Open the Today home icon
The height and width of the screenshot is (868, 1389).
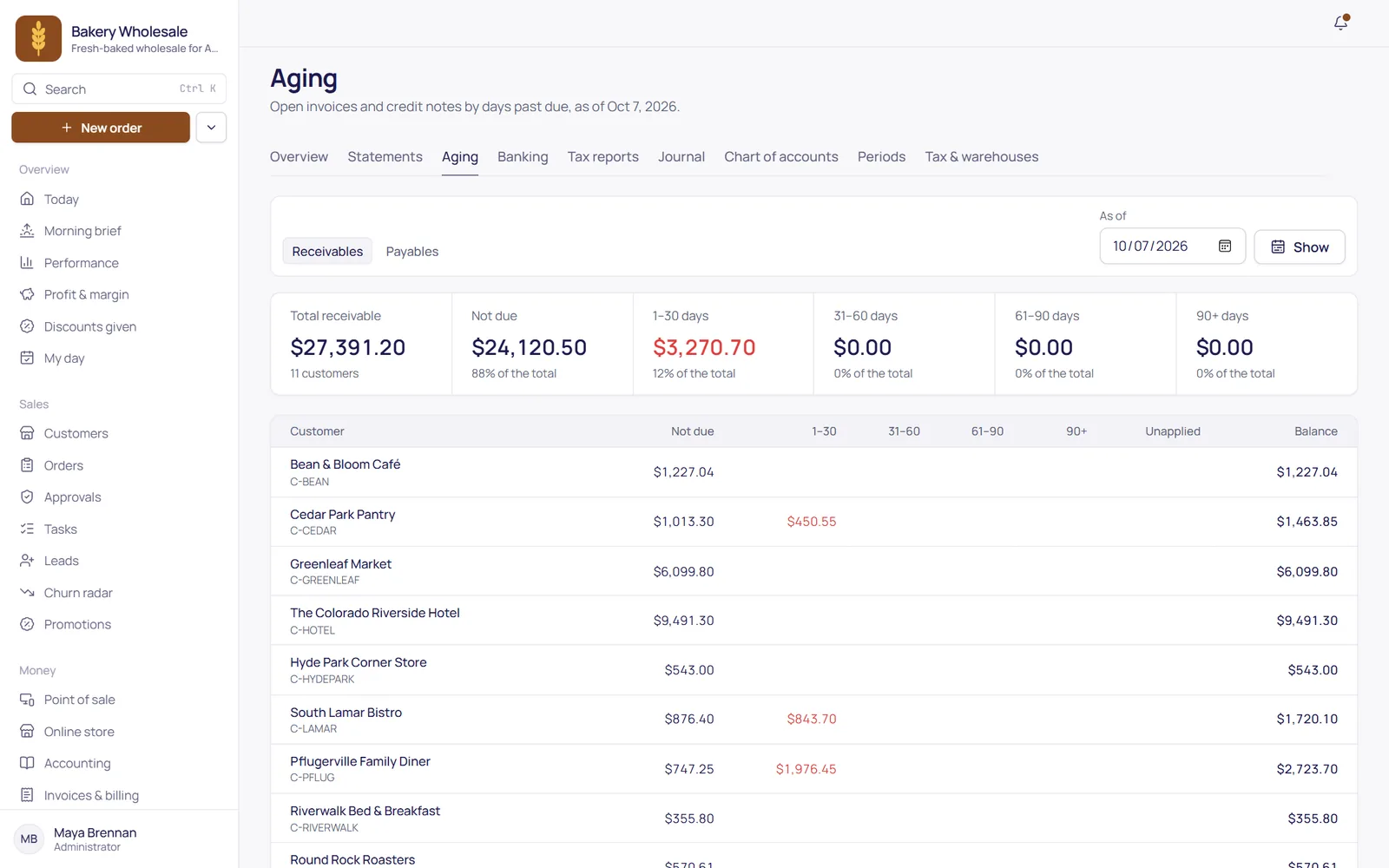pos(27,199)
